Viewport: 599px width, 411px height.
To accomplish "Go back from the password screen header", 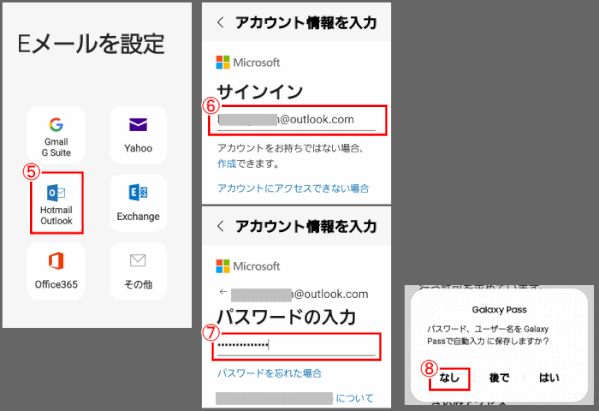I will (220, 226).
